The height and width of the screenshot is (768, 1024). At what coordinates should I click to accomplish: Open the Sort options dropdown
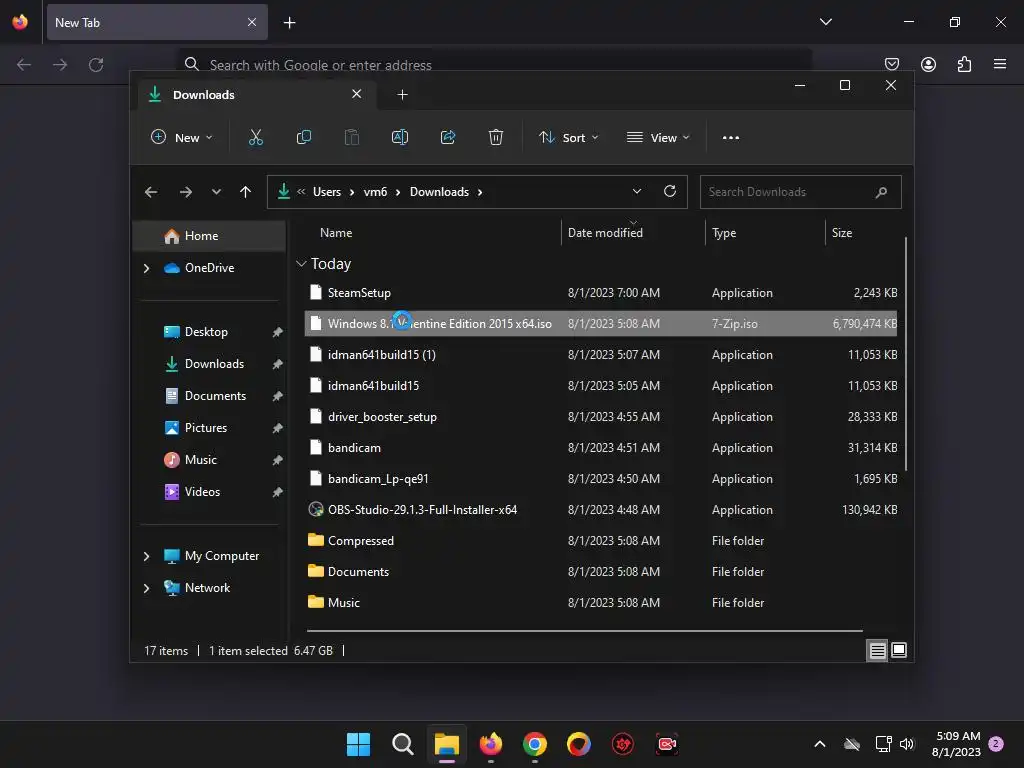(568, 138)
